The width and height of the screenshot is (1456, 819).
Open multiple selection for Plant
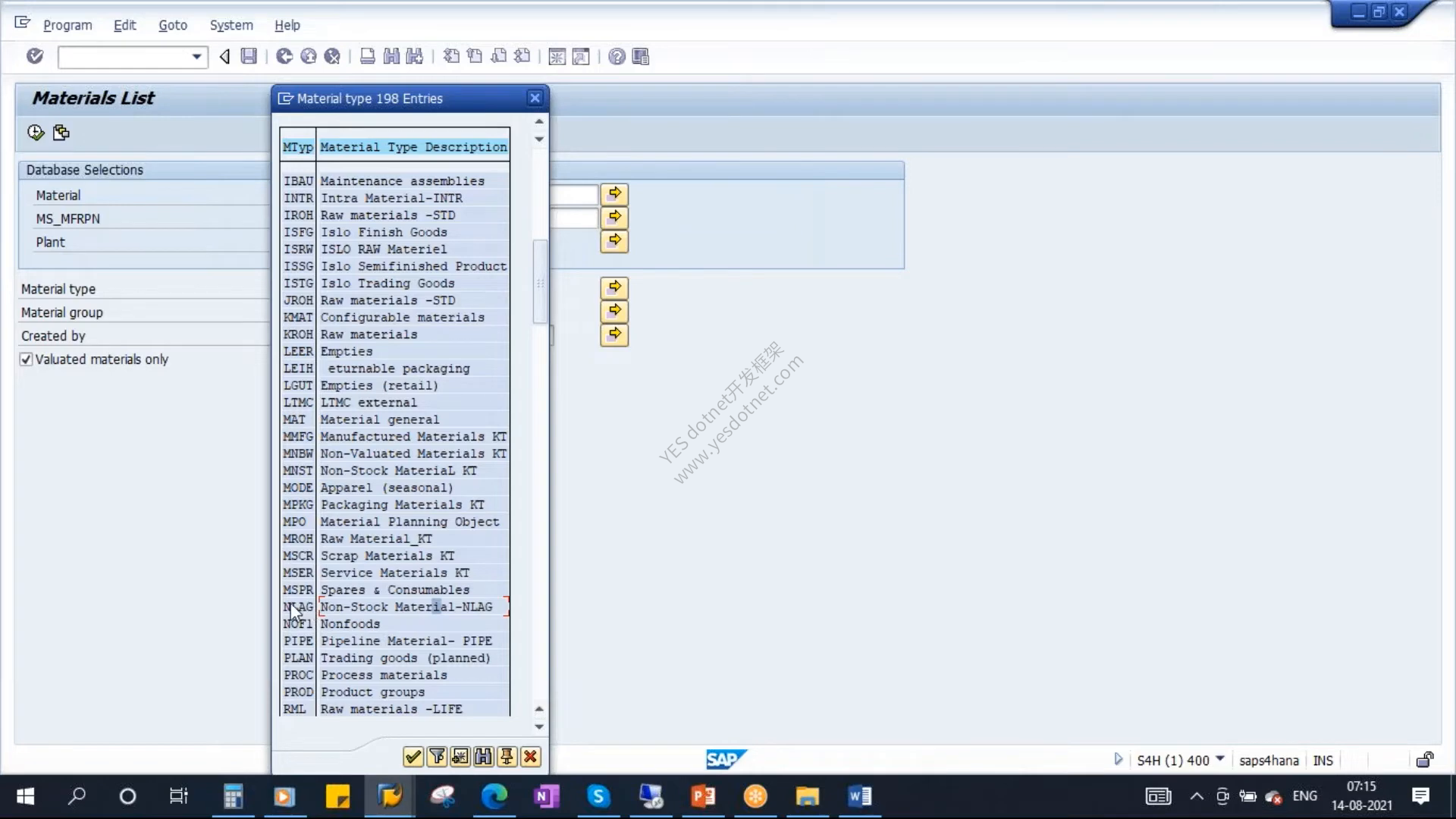pyautogui.click(x=614, y=241)
